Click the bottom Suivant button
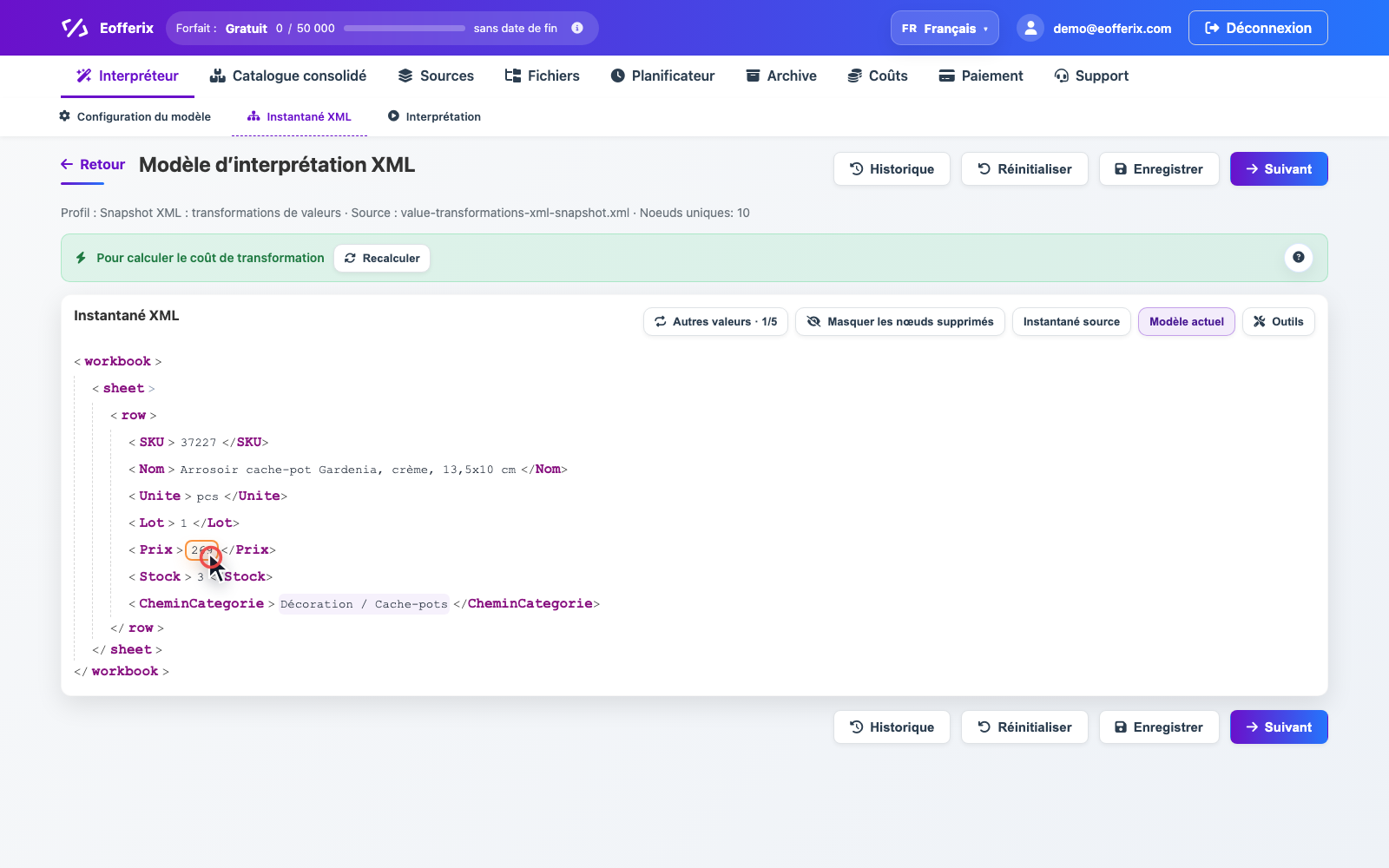 tap(1279, 727)
